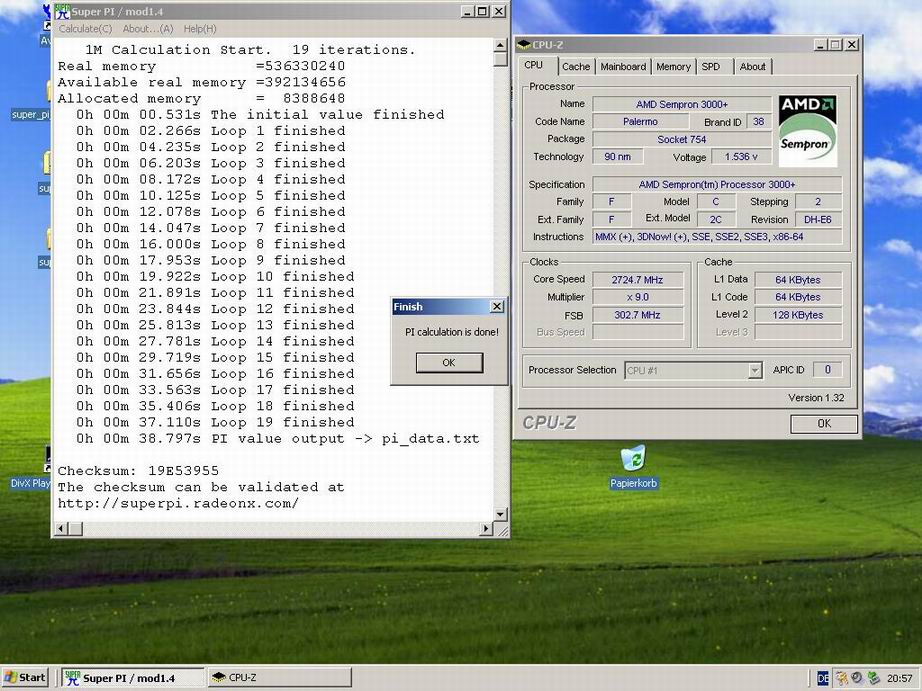Open the Calculate(C) menu
This screenshot has width=922, height=691.
tap(85, 29)
